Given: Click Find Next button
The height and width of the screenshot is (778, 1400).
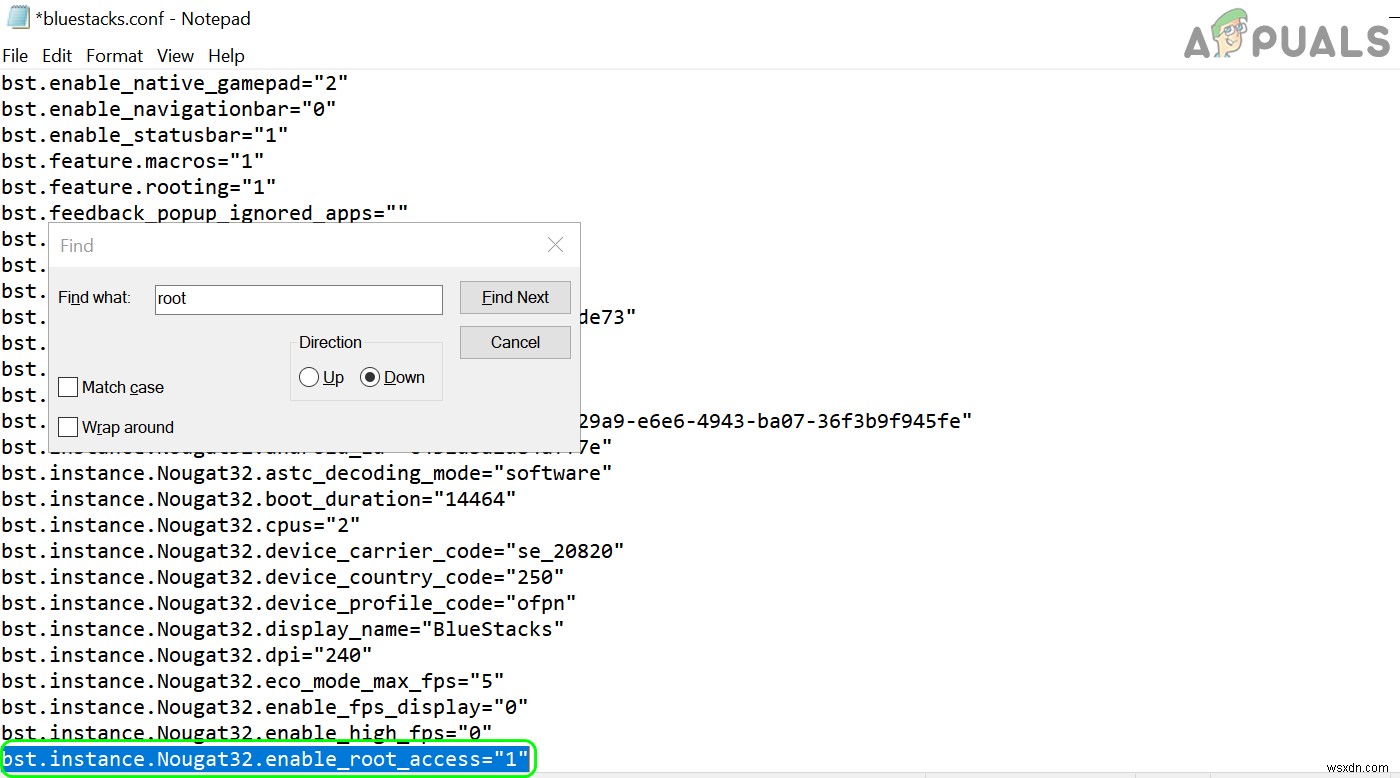Looking at the screenshot, I should coord(515,297).
